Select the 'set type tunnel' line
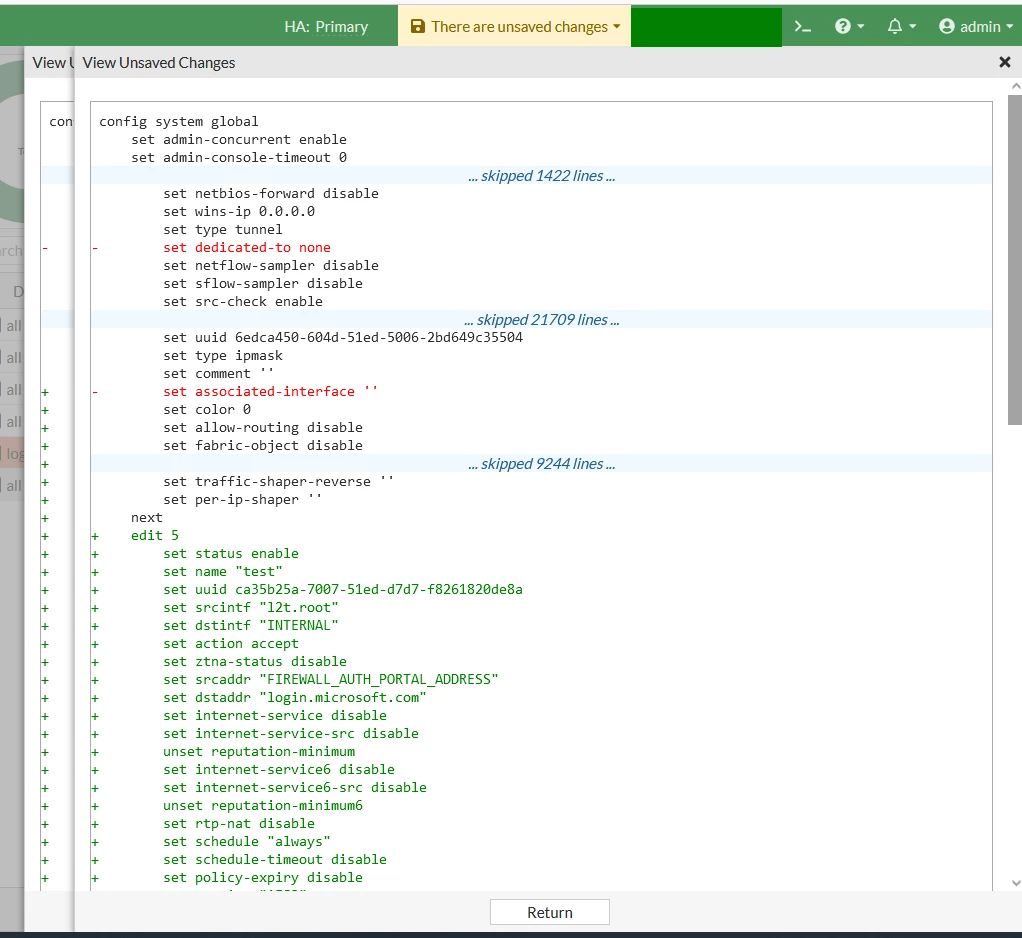This screenshot has width=1022, height=938. point(222,229)
